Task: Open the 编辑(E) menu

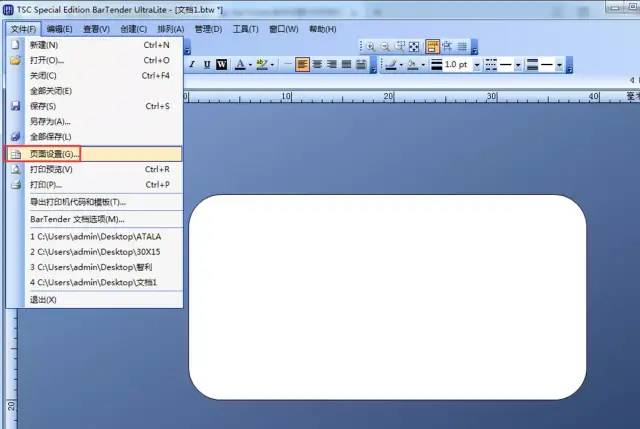Action: click(59, 29)
